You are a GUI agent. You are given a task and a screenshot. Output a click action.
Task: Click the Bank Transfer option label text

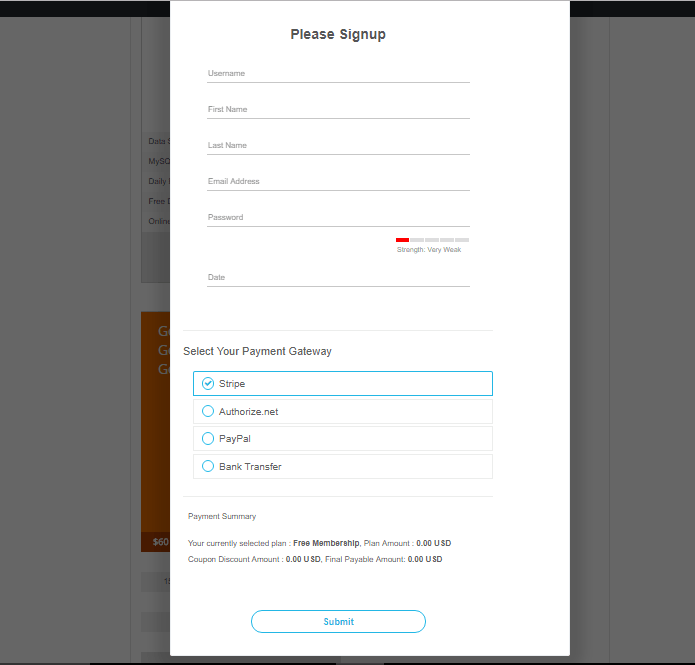[x=250, y=466]
